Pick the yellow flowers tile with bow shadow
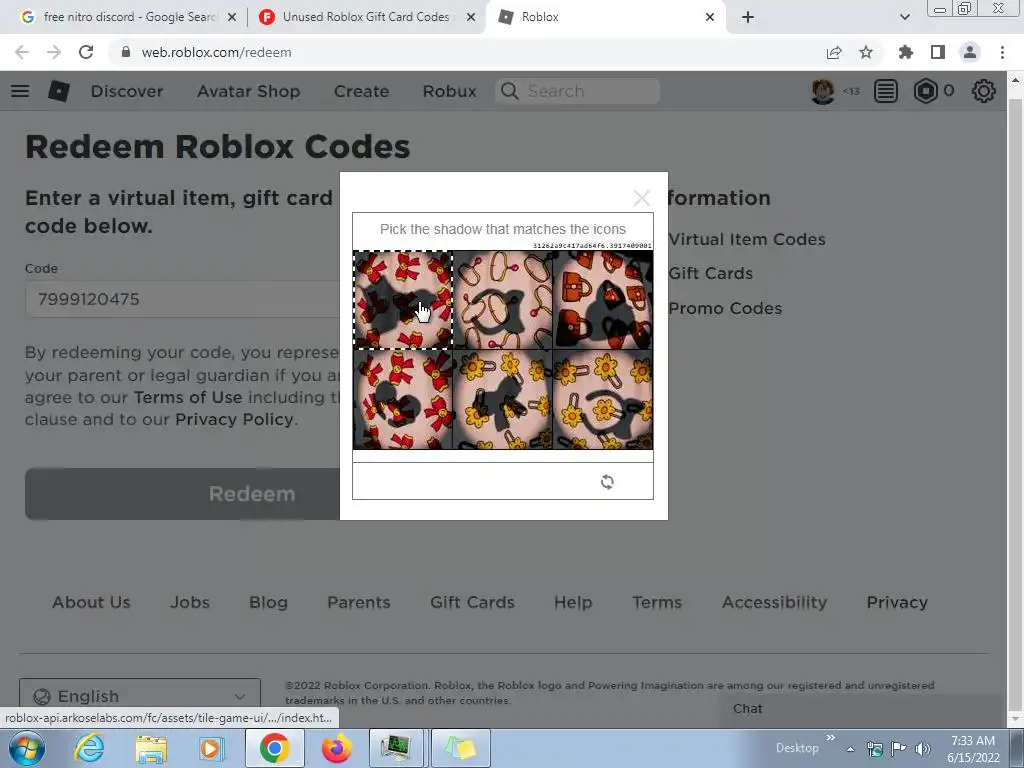 tap(502, 399)
